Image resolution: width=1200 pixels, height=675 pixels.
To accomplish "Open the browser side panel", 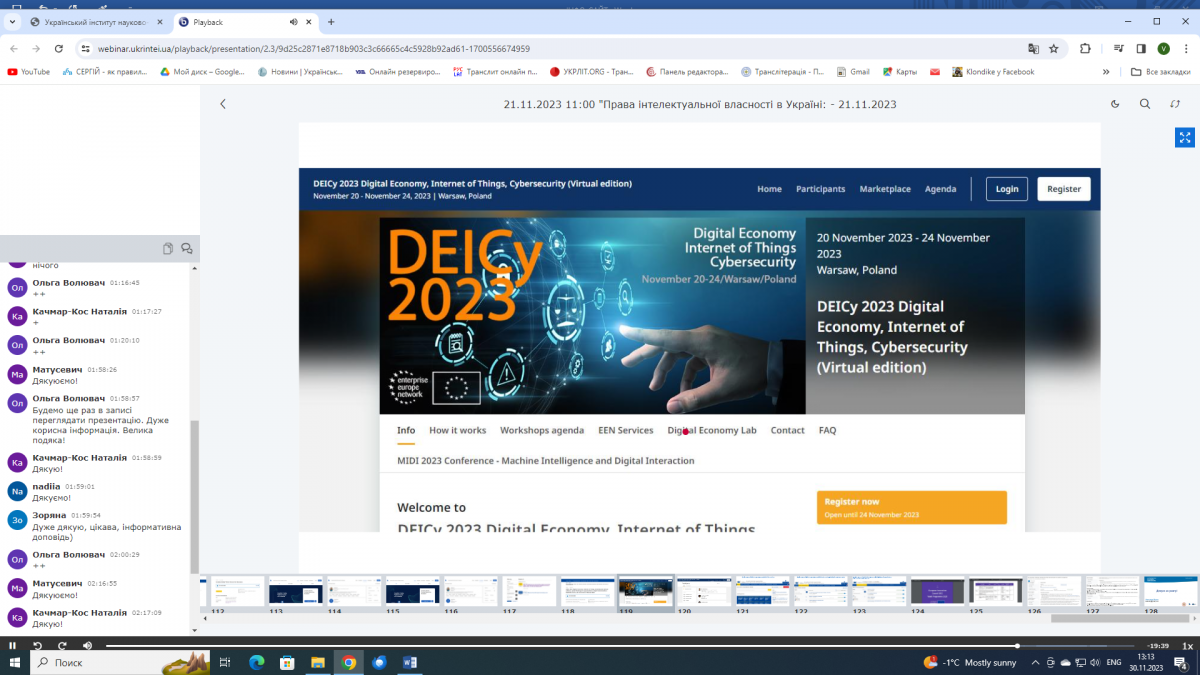I will (x=1141, y=48).
